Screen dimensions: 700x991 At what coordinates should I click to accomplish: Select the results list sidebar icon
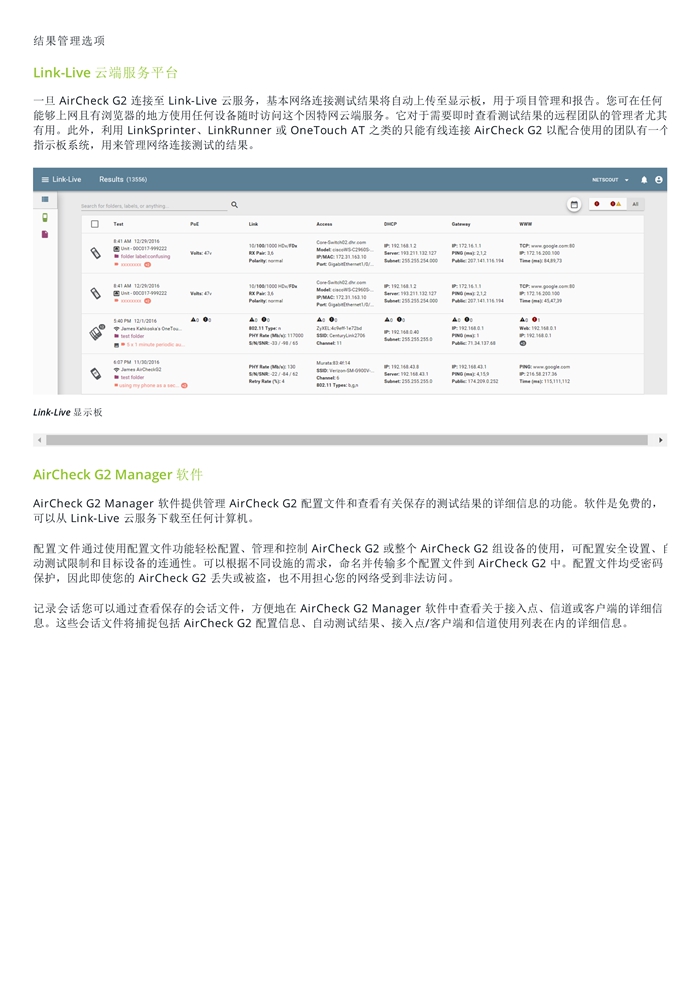tap(45, 199)
